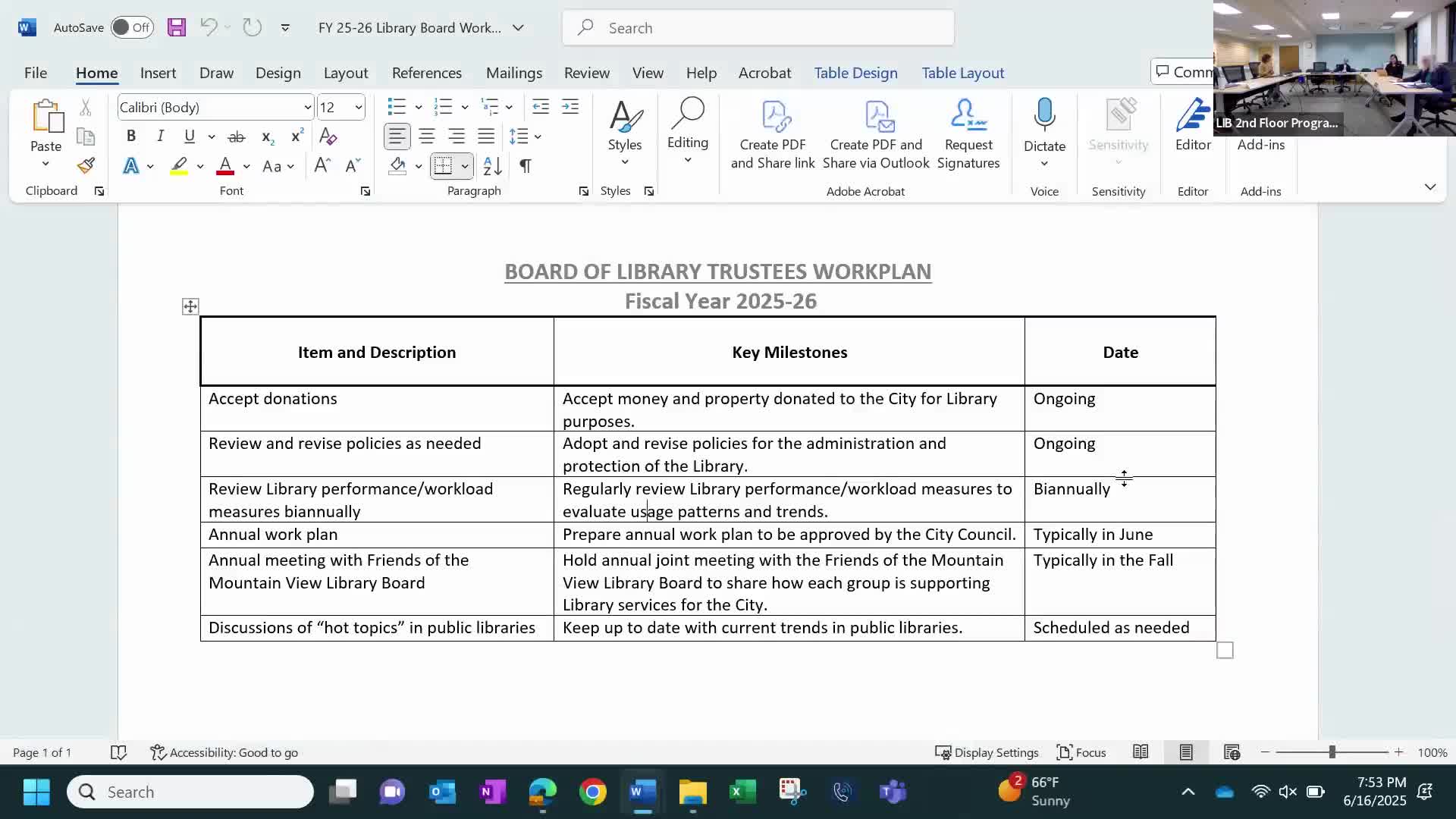Screen dimensions: 1456x819
Task: Toggle AutoSave switch on
Action: [132, 28]
